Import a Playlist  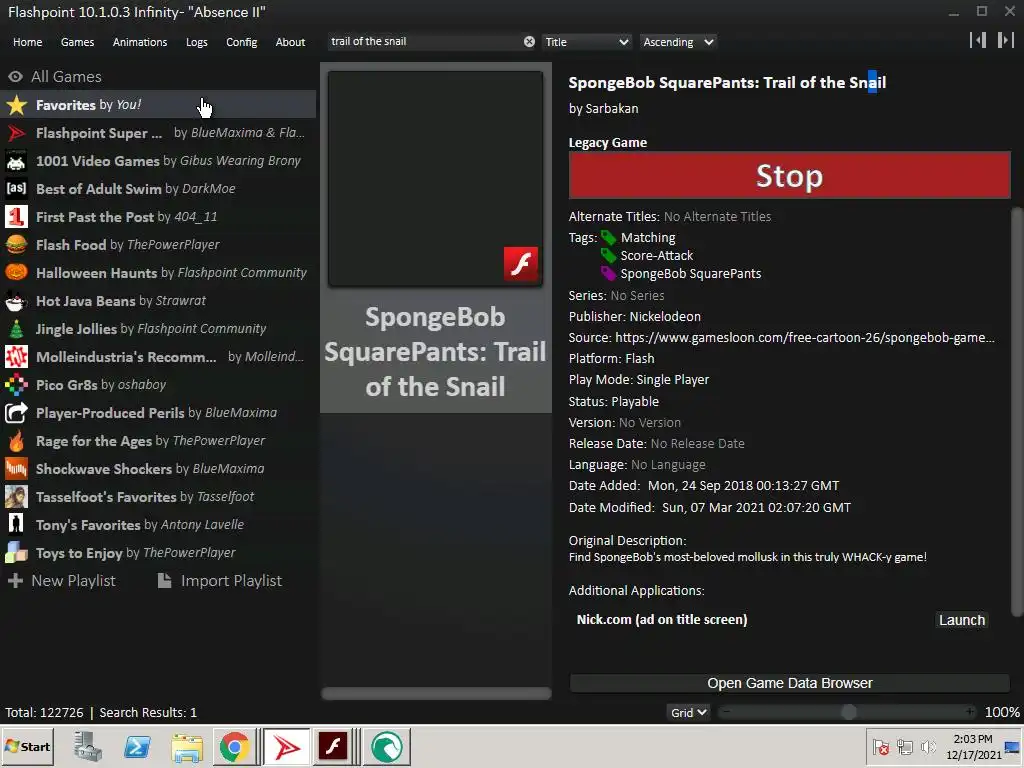click(220, 581)
